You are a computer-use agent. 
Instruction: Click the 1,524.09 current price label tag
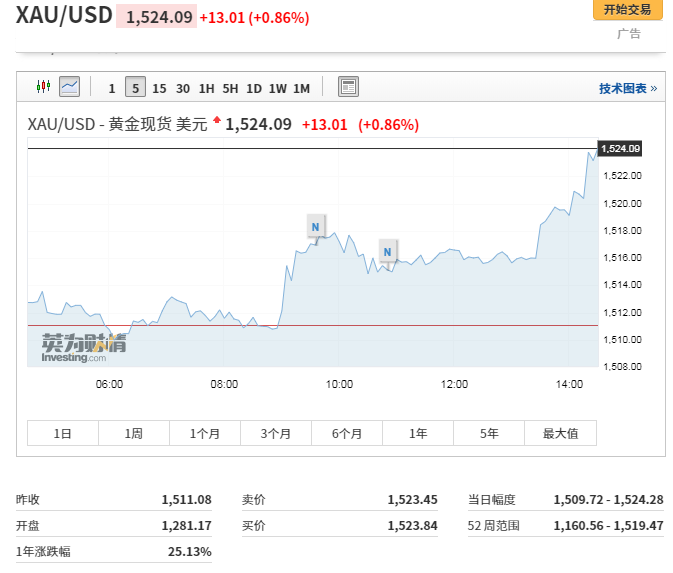619,149
